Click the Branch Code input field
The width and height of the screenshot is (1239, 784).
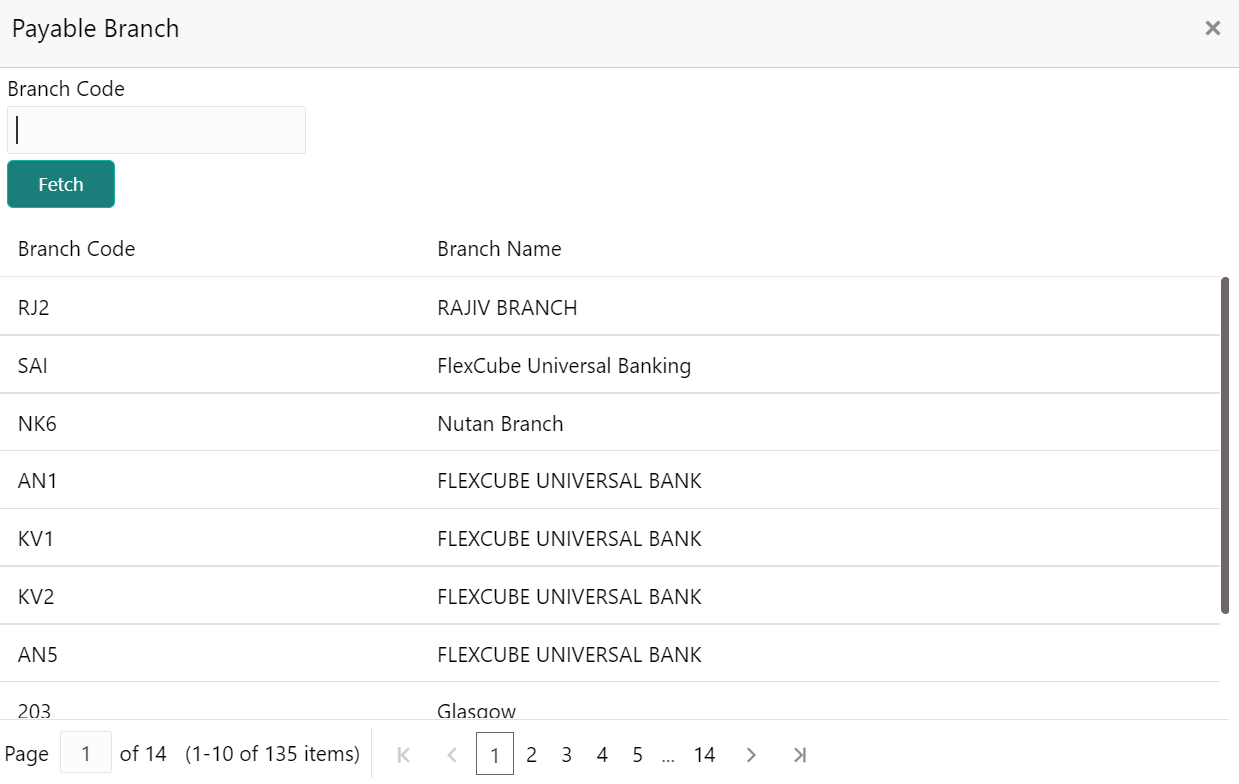click(156, 130)
